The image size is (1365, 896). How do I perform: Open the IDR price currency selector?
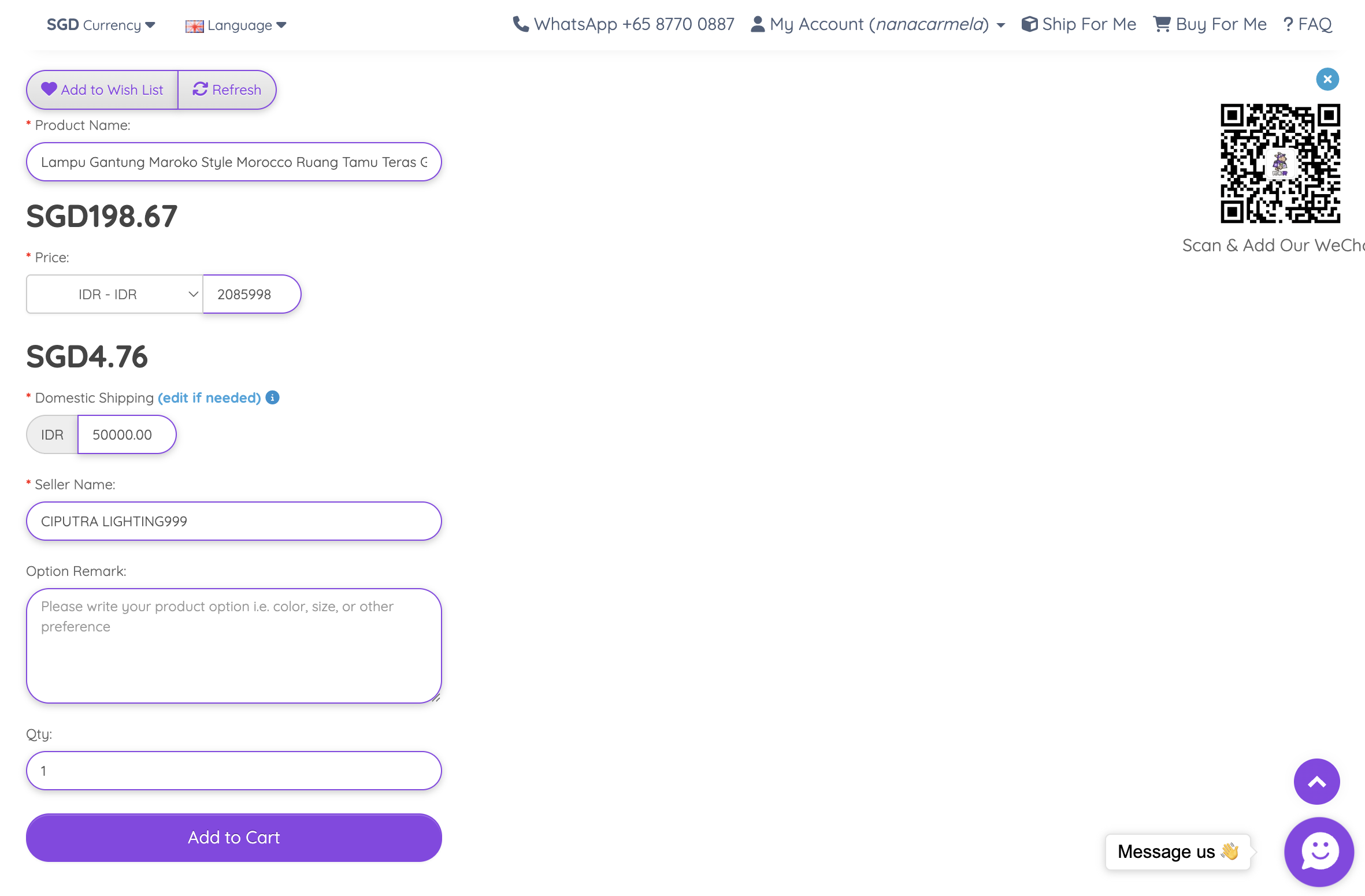pyautogui.click(x=114, y=294)
